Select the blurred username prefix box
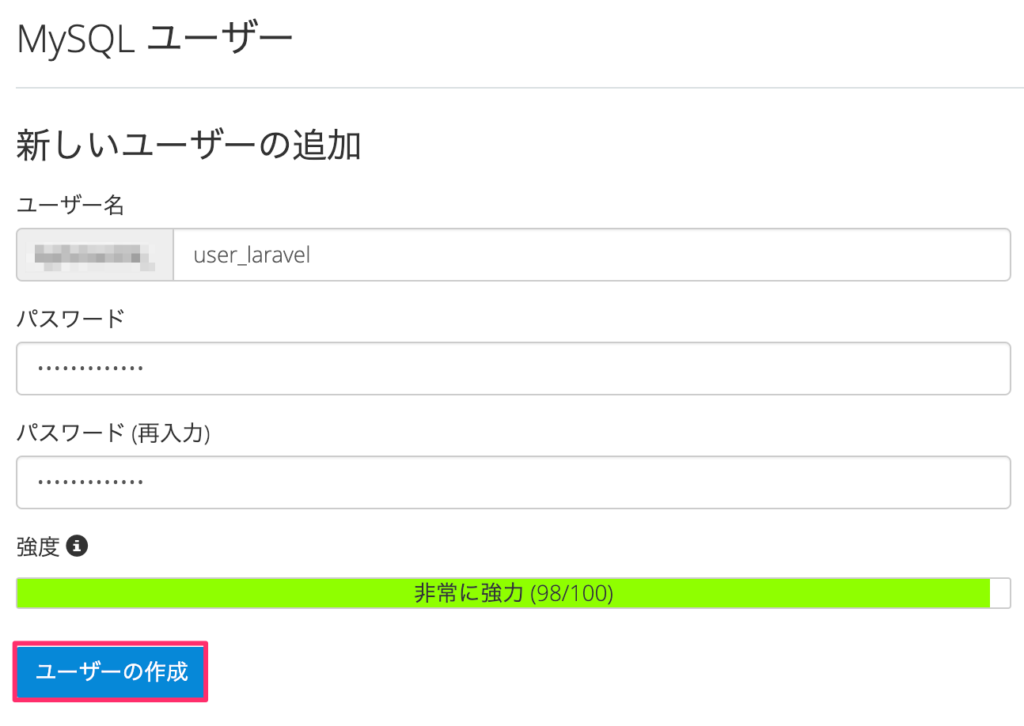1024x726 pixels. [95, 255]
